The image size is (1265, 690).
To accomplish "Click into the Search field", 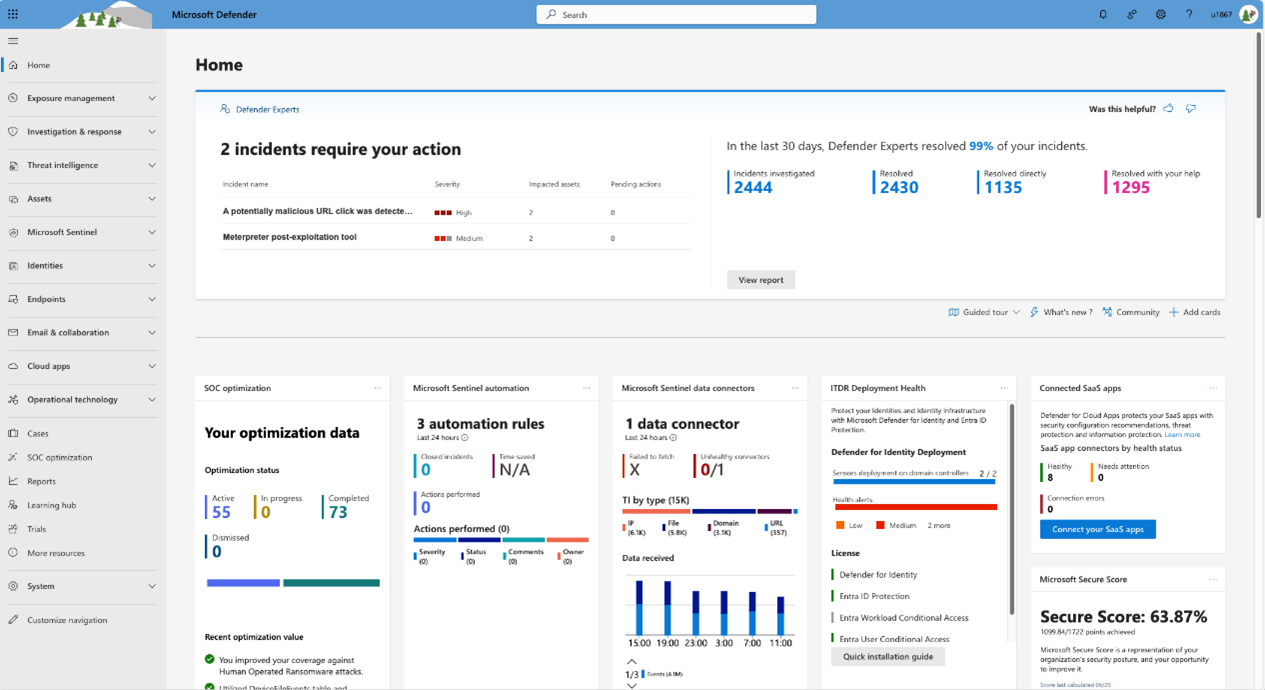I will (x=676, y=15).
